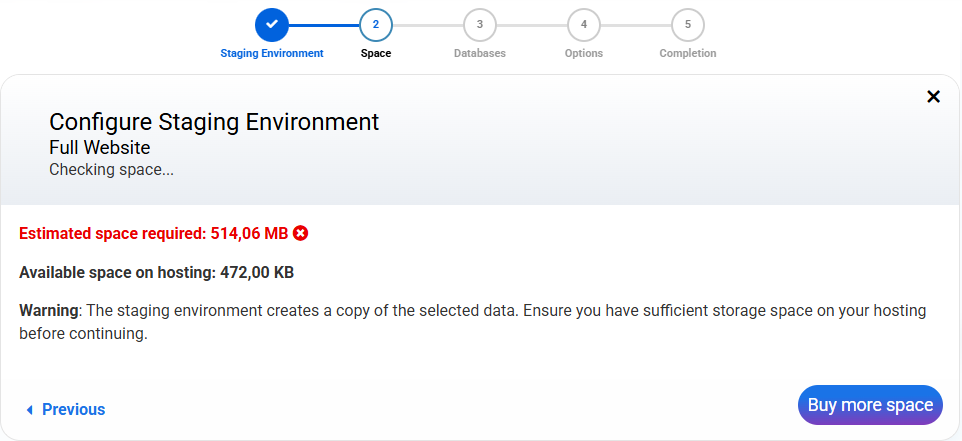Click the red error icon beside 514,06 MB
Screen dimensions: 962x441
[300, 233]
